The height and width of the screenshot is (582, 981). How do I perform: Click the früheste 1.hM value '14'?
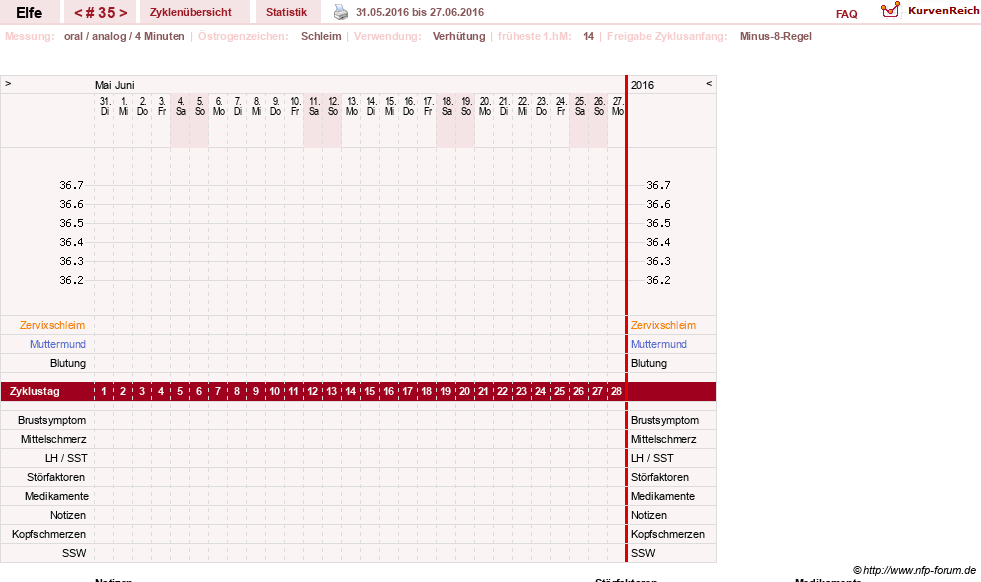tap(588, 36)
